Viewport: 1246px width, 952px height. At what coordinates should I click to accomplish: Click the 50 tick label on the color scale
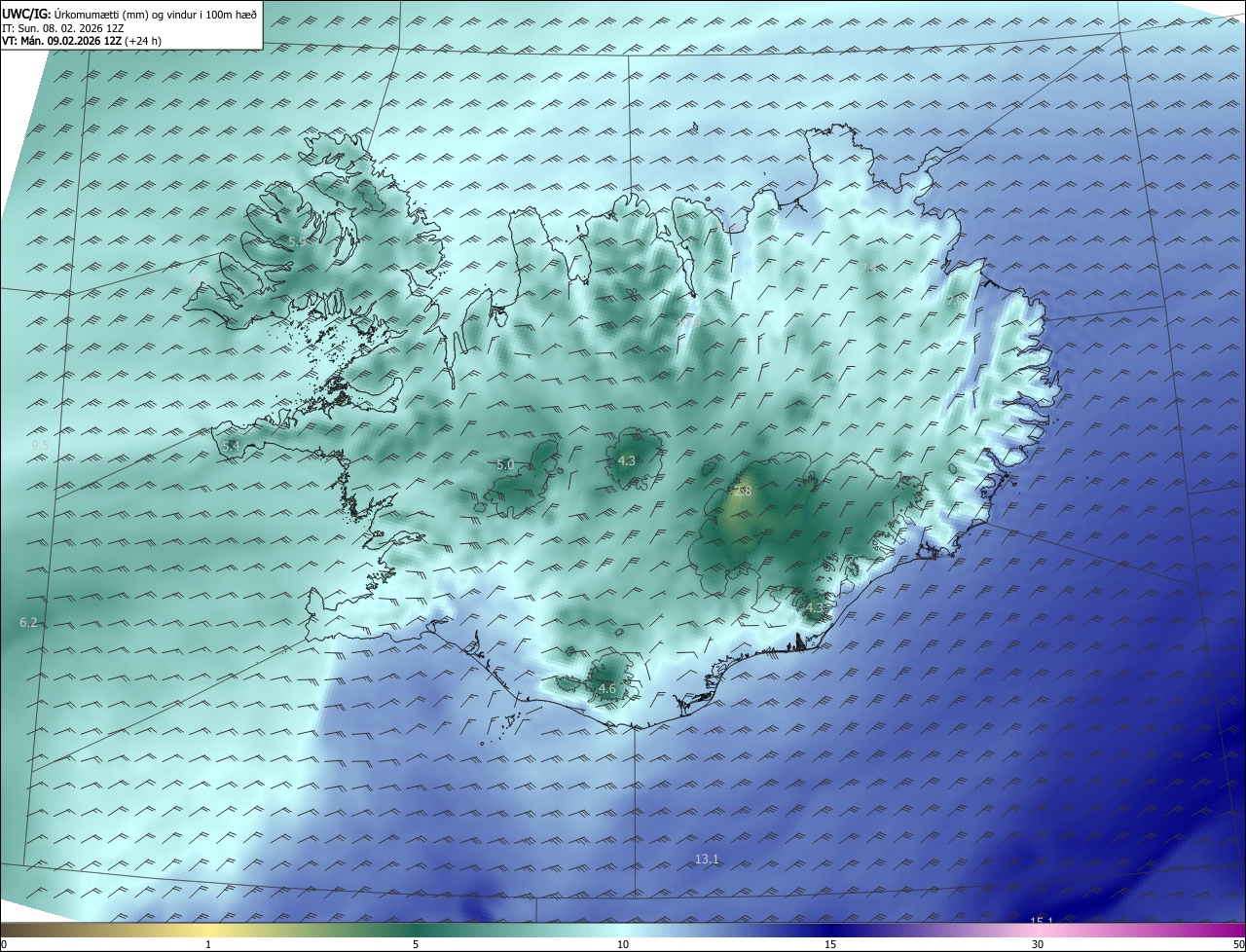coord(1238,944)
